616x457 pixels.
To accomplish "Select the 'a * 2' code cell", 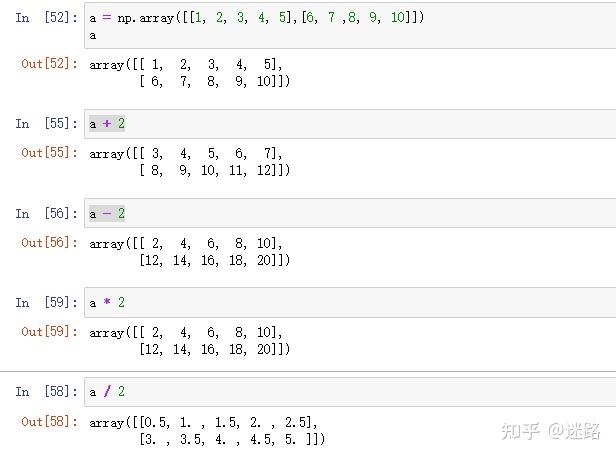I will 350,303.
